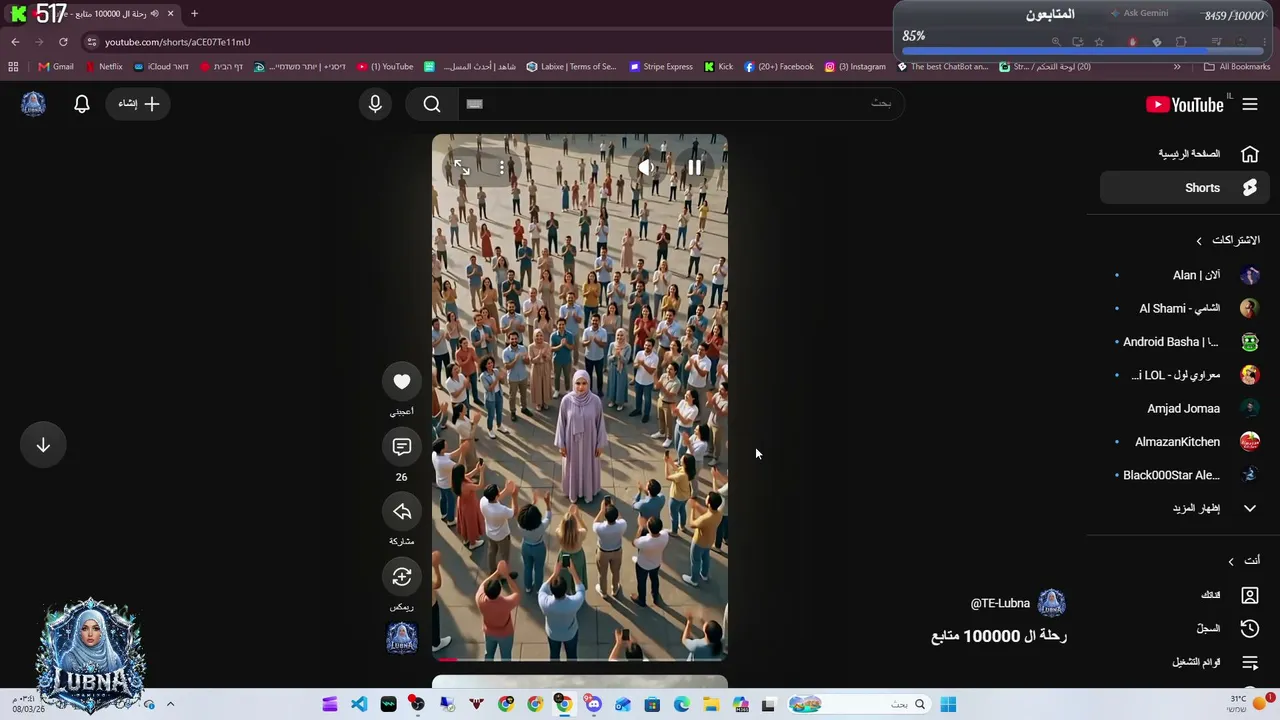This screenshot has width=1280, height=720.
Task: Open the iCloud bookmark
Action: (x=161, y=67)
